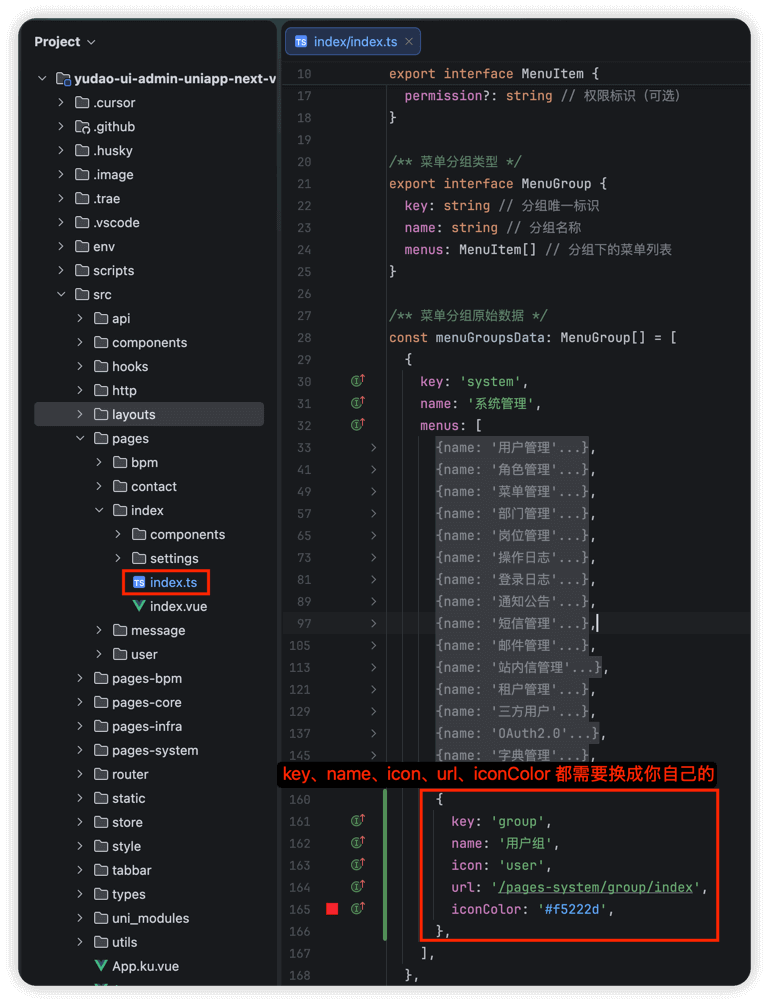Image resolution: width=769 pixels, height=1004 pixels.
Task: Expand the pages-system folder
Action: pyautogui.click(x=80, y=750)
